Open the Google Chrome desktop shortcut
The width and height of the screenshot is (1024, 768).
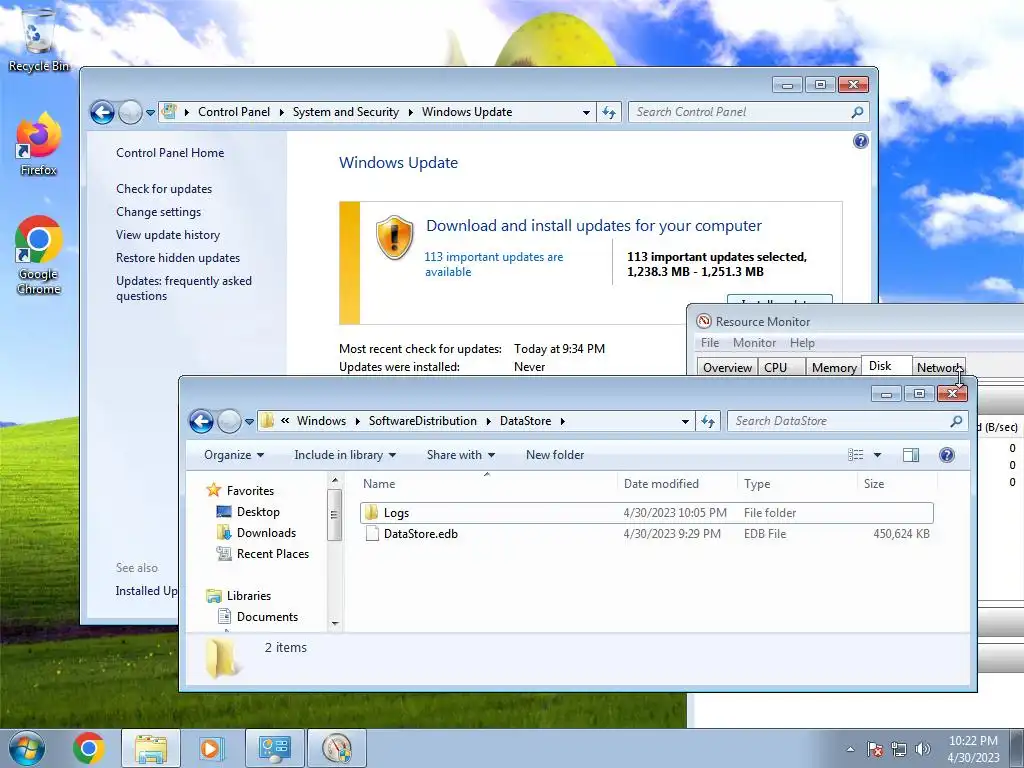coord(38,255)
